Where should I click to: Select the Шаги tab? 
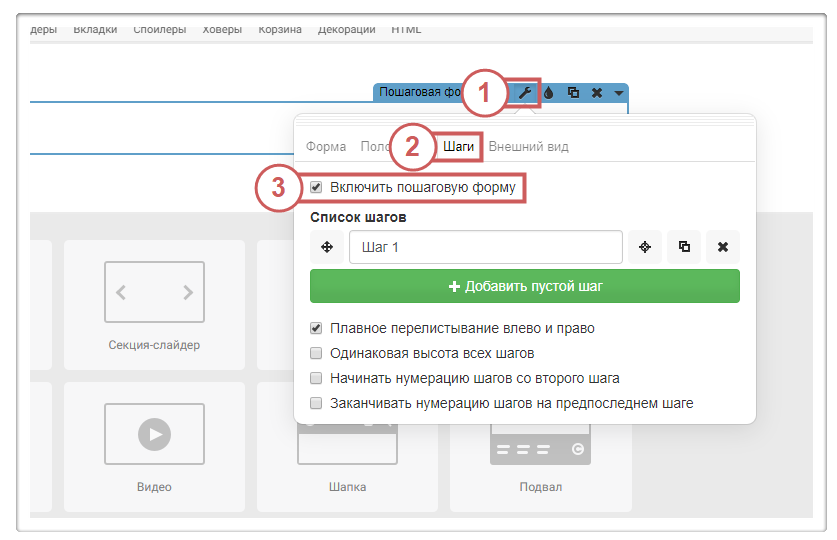pyautogui.click(x=459, y=146)
